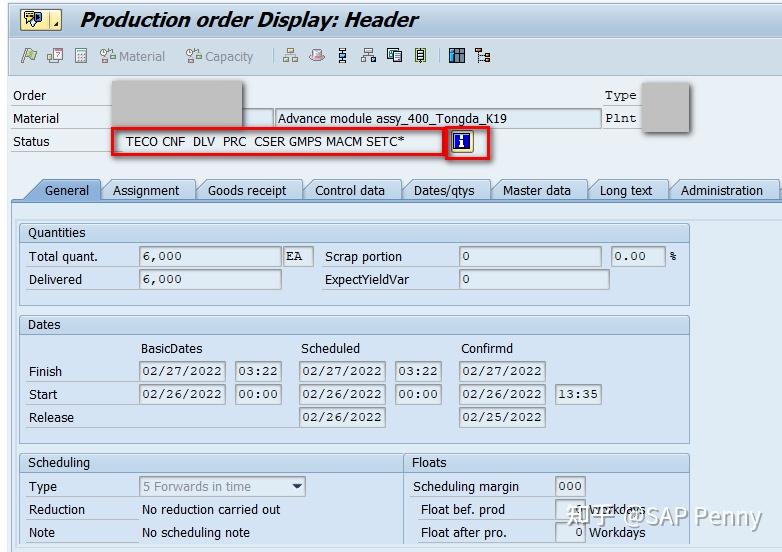782x552 pixels.
Task: Click the Total quant. field 6,000
Action: pos(210,256)
